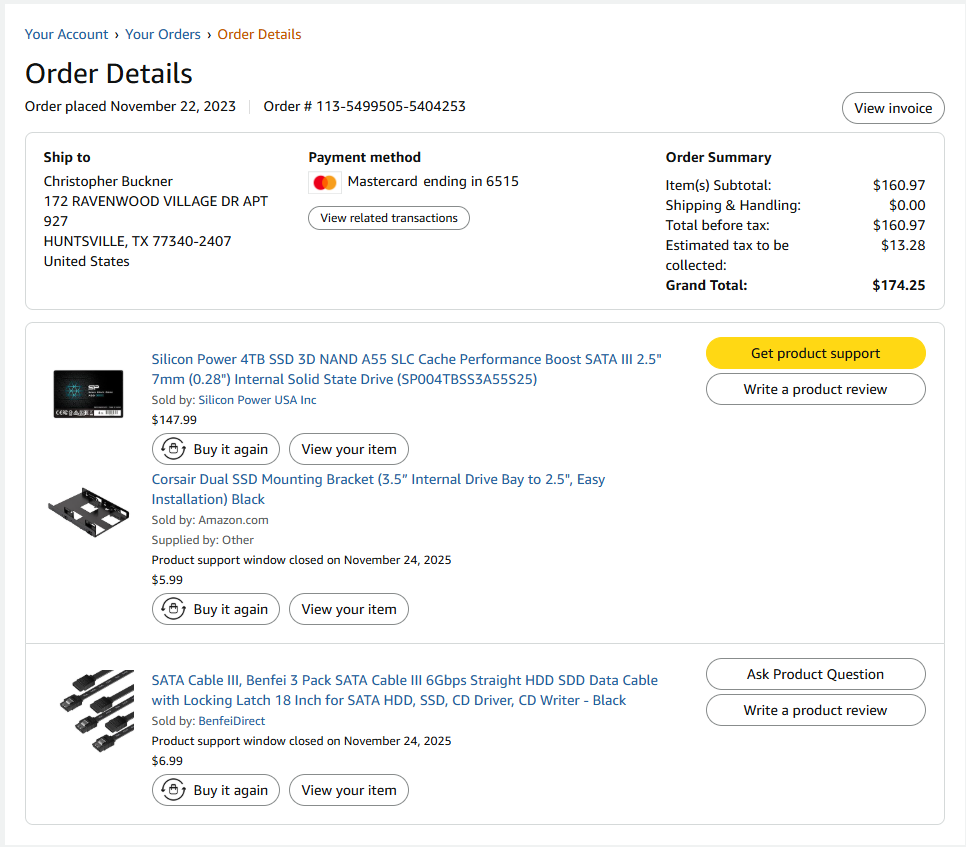
Task: Open the Silicon Power USA Inc seller link
Action: pyautogui.click(x=257, y=400)
